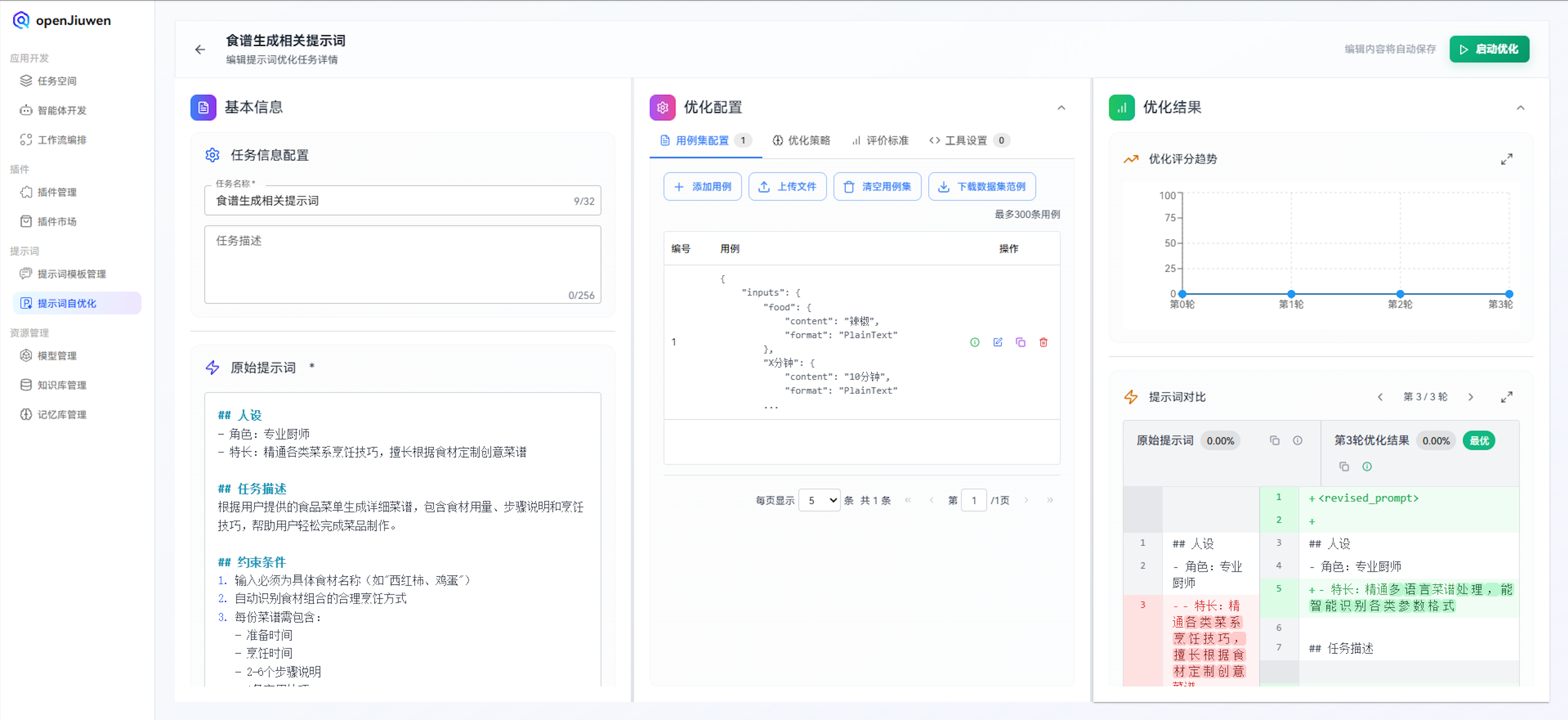Delete use case 1 with the red trash icon
Screen dimensions: 1568x720
pyautogui.click(x=1043, y=342)
